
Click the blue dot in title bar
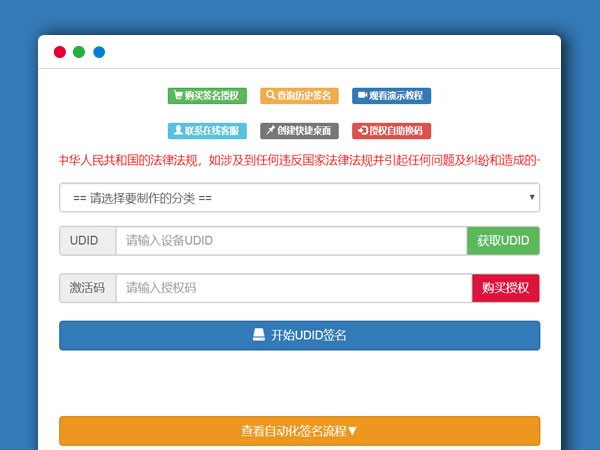pyautogui.click(x=99, y=52)
